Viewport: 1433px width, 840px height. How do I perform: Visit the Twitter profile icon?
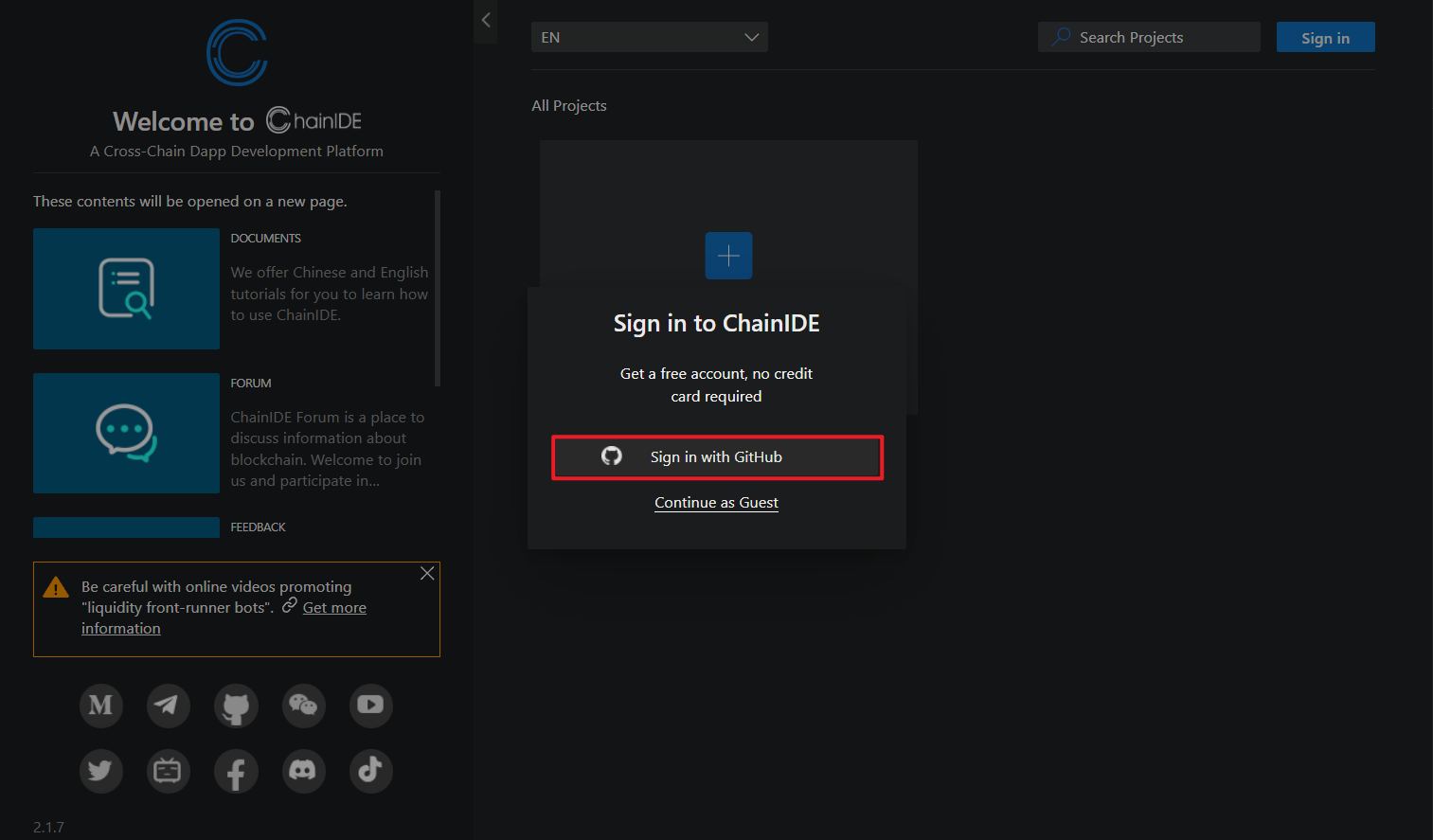click(101, 771)
